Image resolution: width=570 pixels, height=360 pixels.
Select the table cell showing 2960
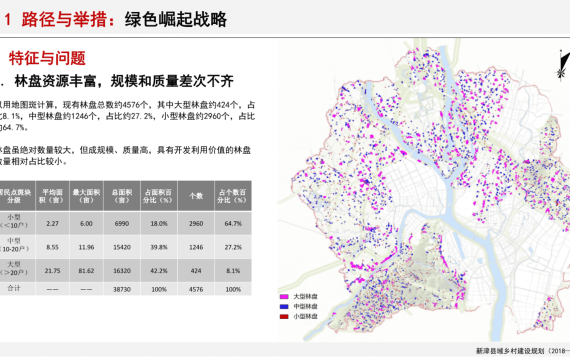(196, 223)
